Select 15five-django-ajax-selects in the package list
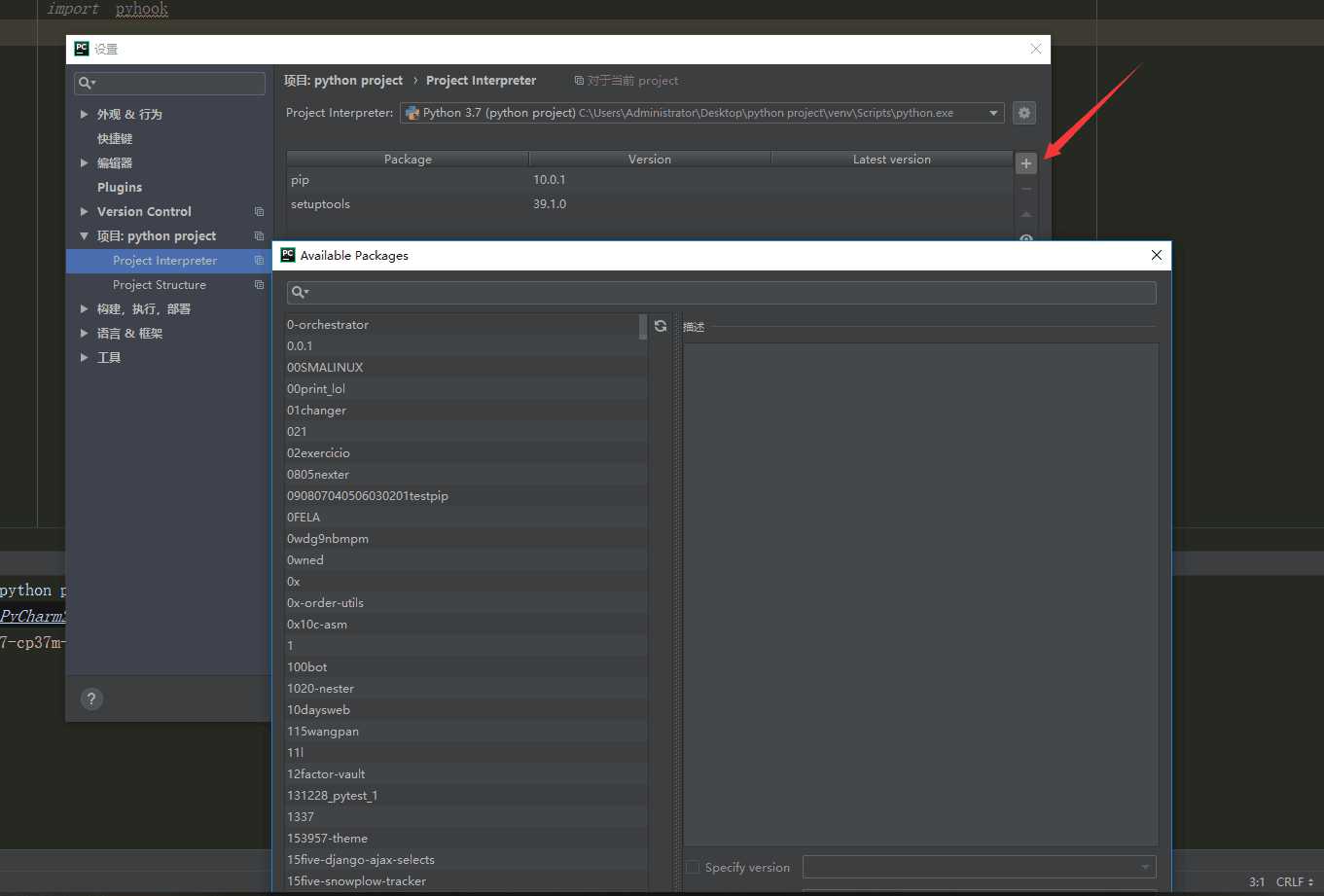The width and height of the screenshot is (1324, 896). 467,860
